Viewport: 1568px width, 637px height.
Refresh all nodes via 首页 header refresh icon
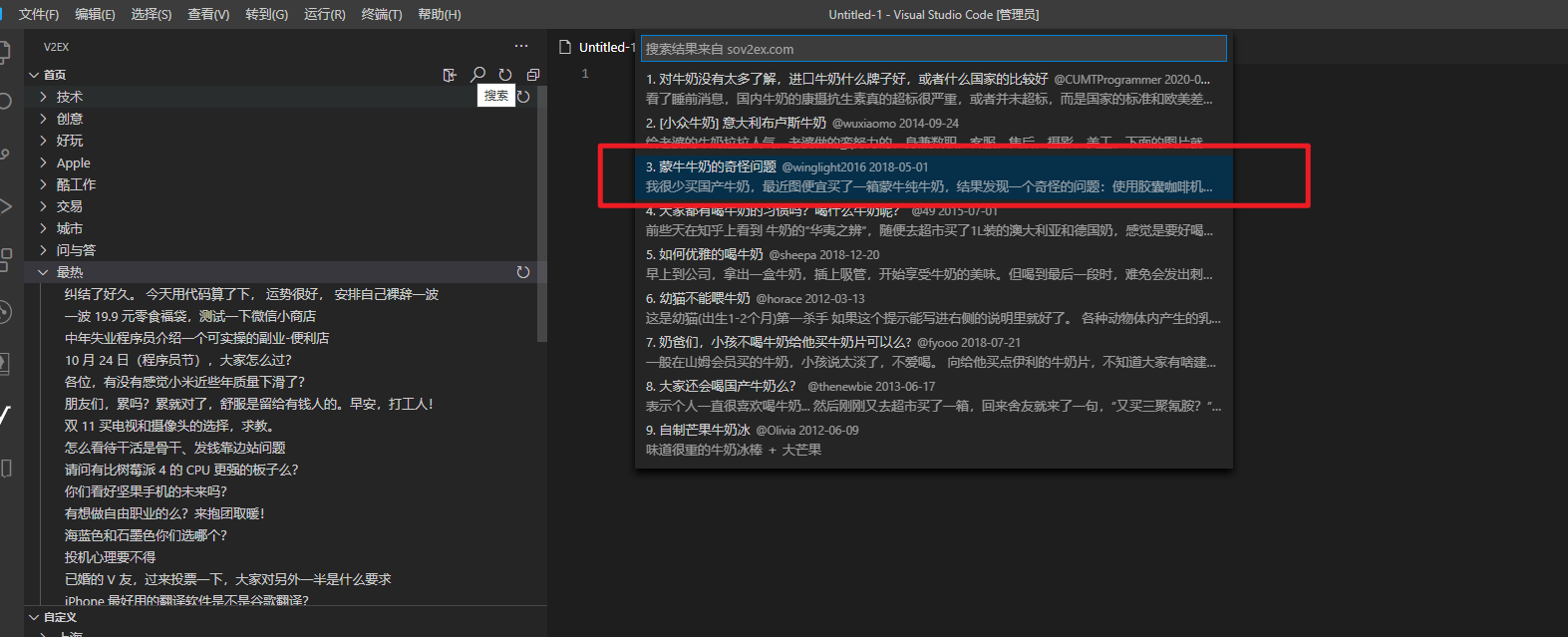click(505, 75)
